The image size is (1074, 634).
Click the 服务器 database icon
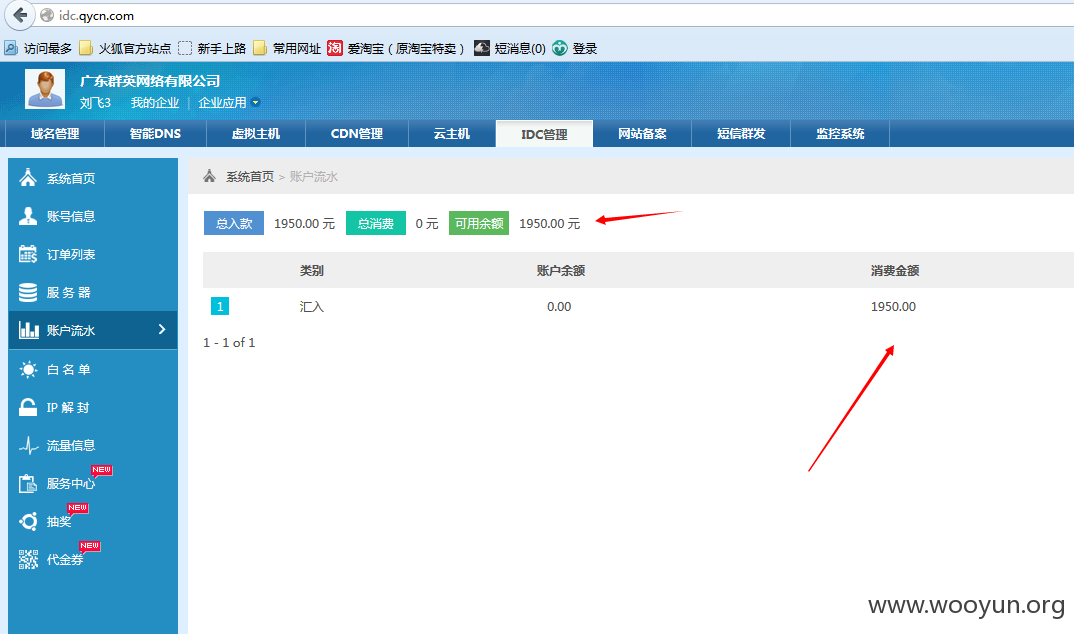click(x=28, y=292)
